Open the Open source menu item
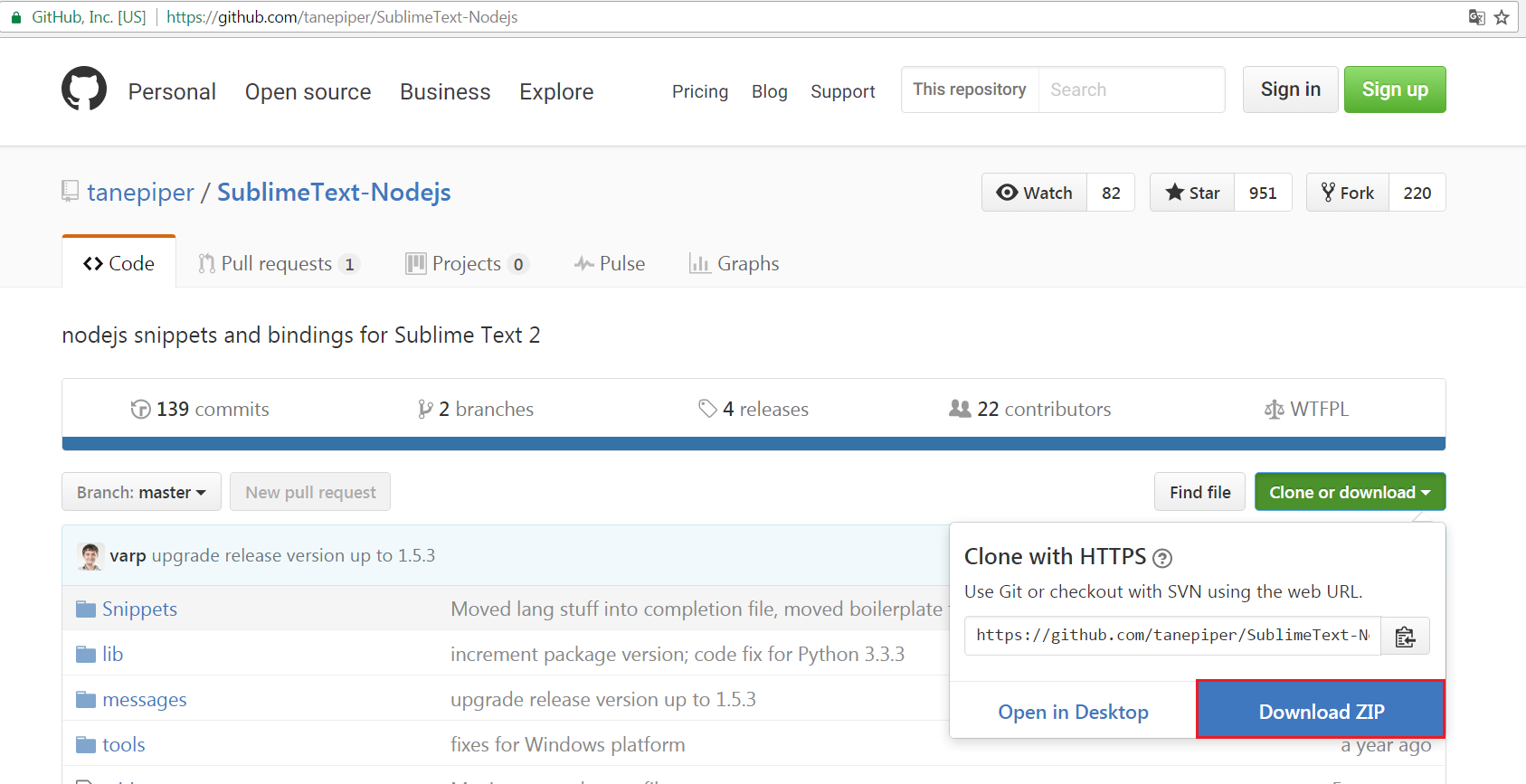1526x784 pixels. 308,91
